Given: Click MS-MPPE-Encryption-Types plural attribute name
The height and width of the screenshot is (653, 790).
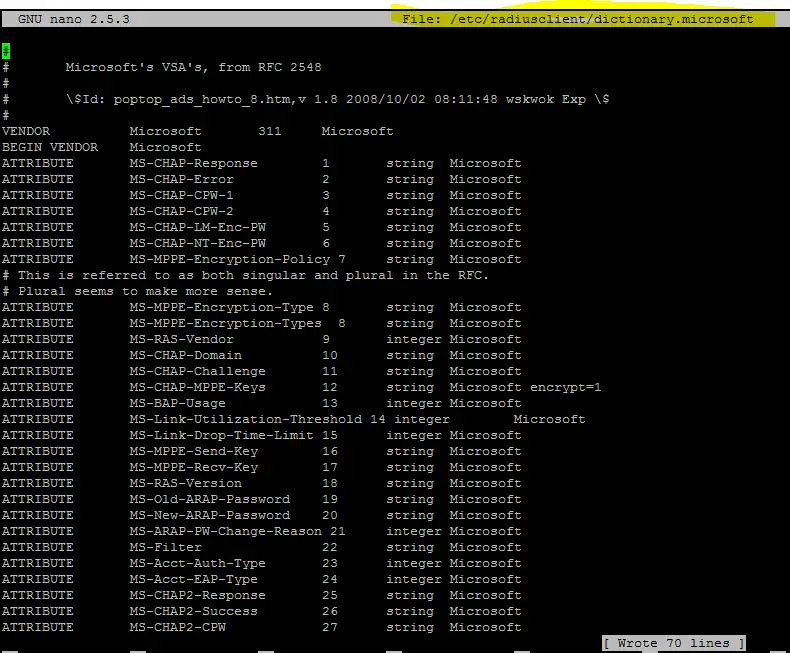Looking at the screenshot, I should [x=226, y=323].
